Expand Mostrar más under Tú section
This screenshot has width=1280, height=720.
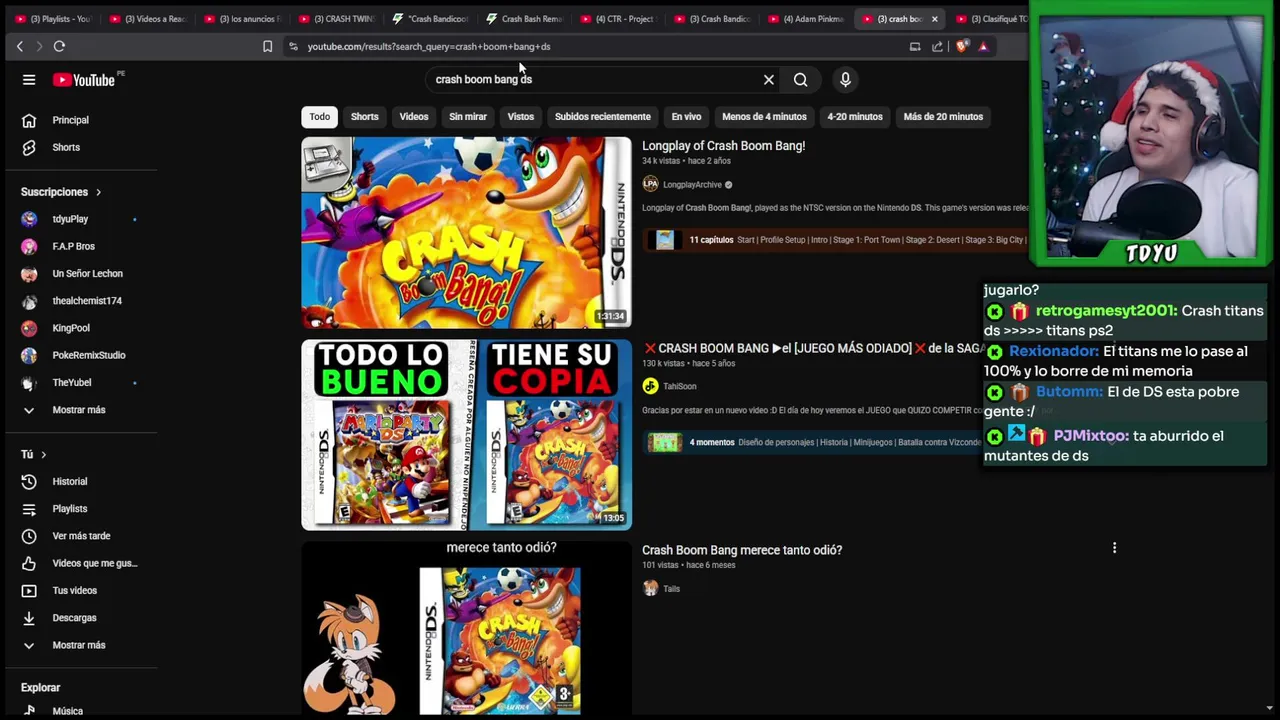tap(80, 645)
